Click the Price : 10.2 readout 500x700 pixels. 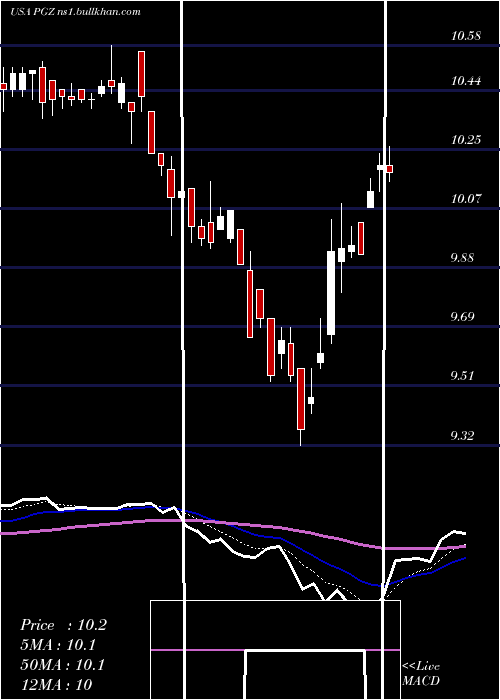(x=63, y=625)
